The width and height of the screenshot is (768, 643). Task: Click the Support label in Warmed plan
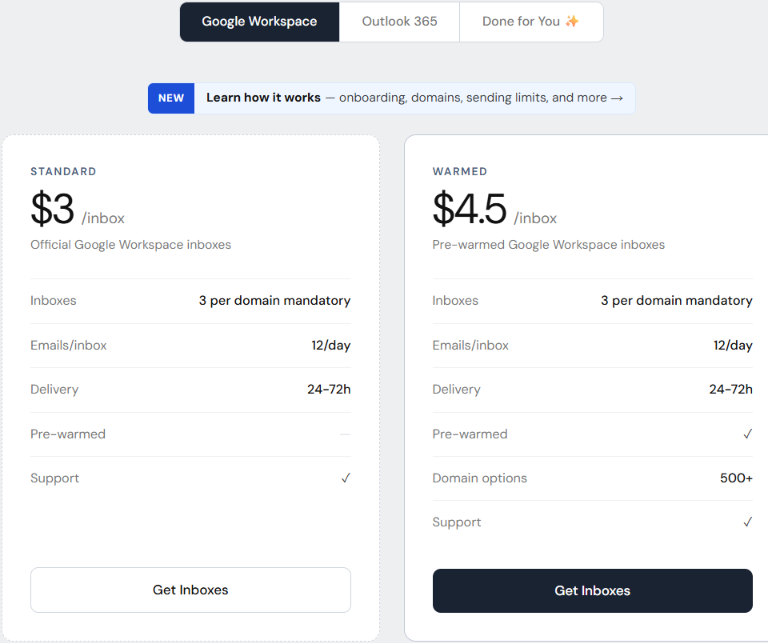456,523
